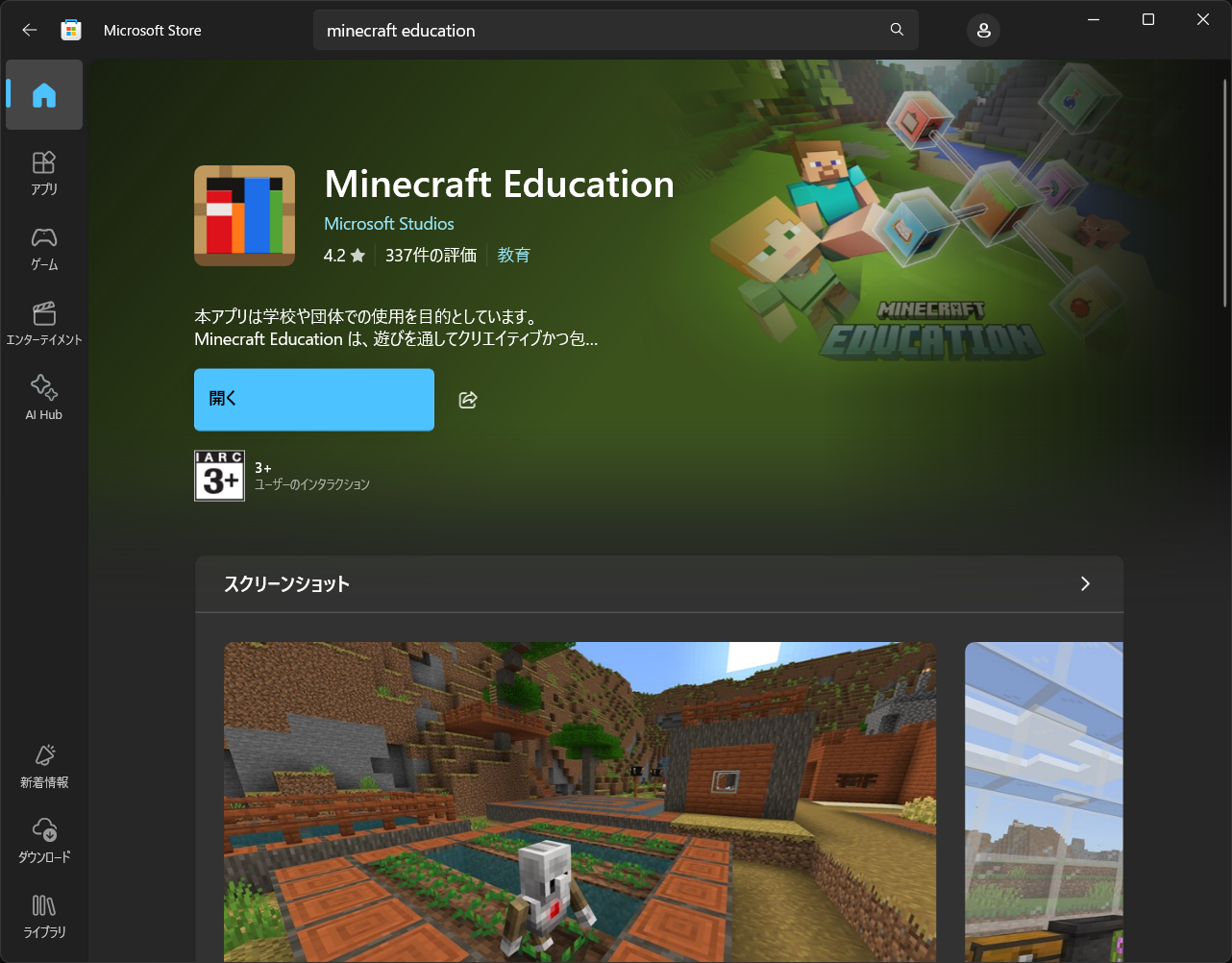This screenshot has width=1232, height=963.
Task: Open the user account profile icon
Action: click(983, 31)
